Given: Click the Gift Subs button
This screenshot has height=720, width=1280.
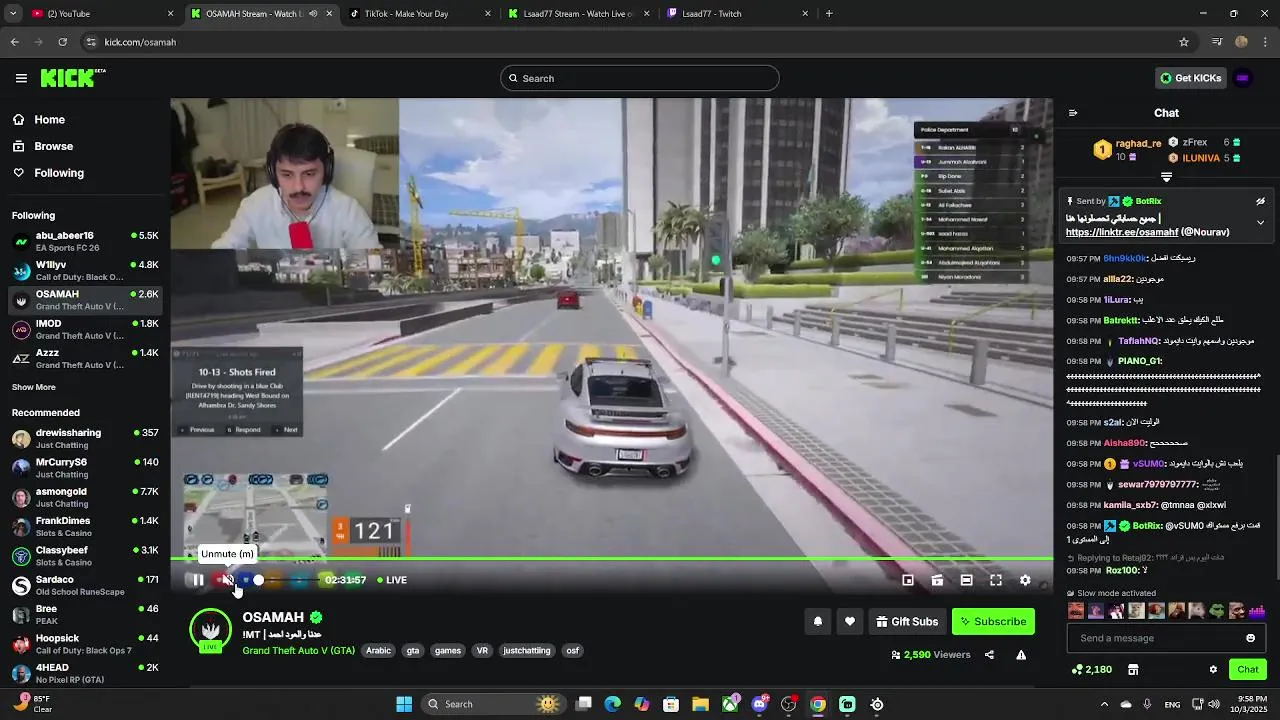Looking at the screenshot, I should coord(907,621).
